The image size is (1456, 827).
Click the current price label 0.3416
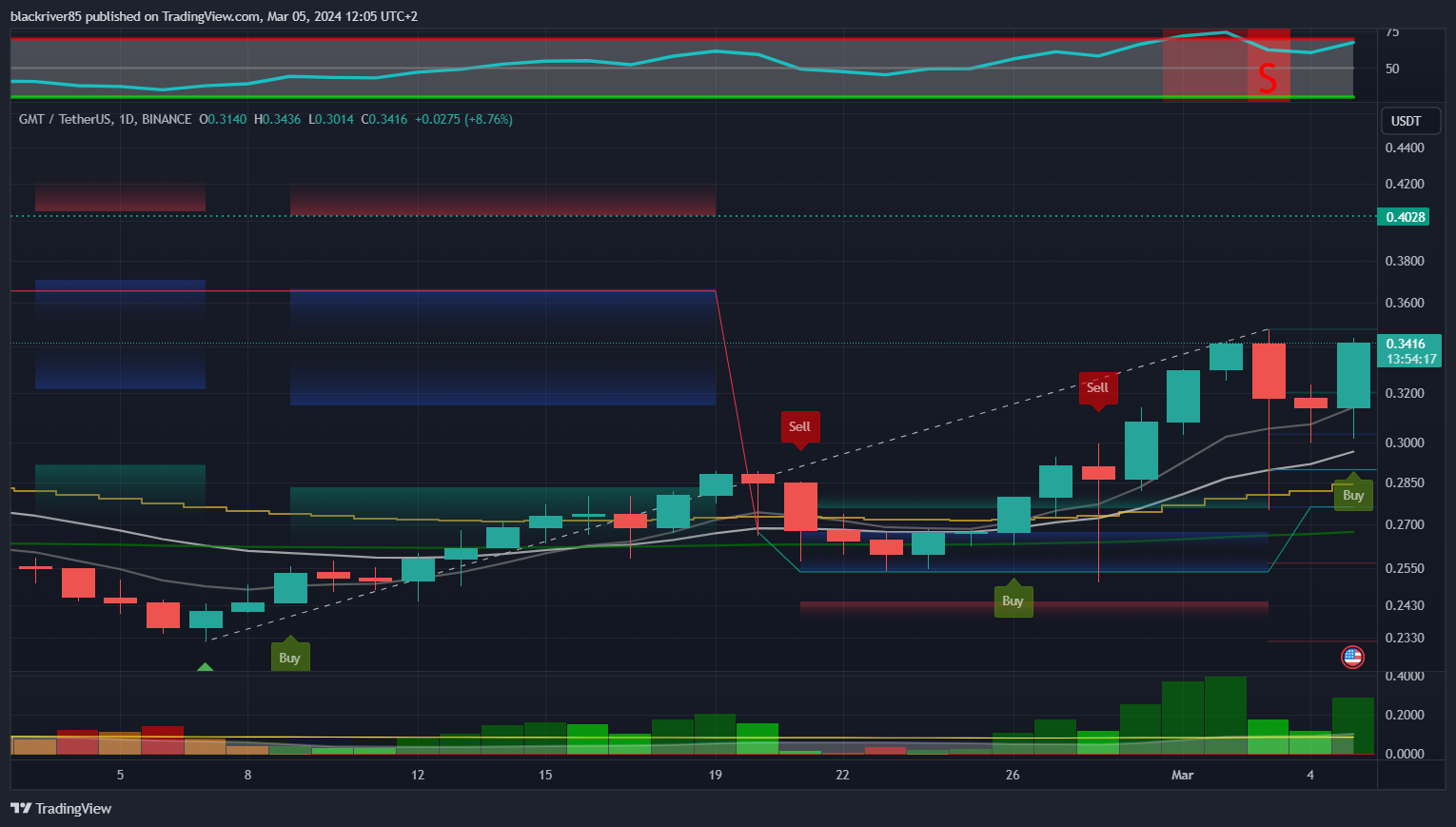tap(1406, 344)
